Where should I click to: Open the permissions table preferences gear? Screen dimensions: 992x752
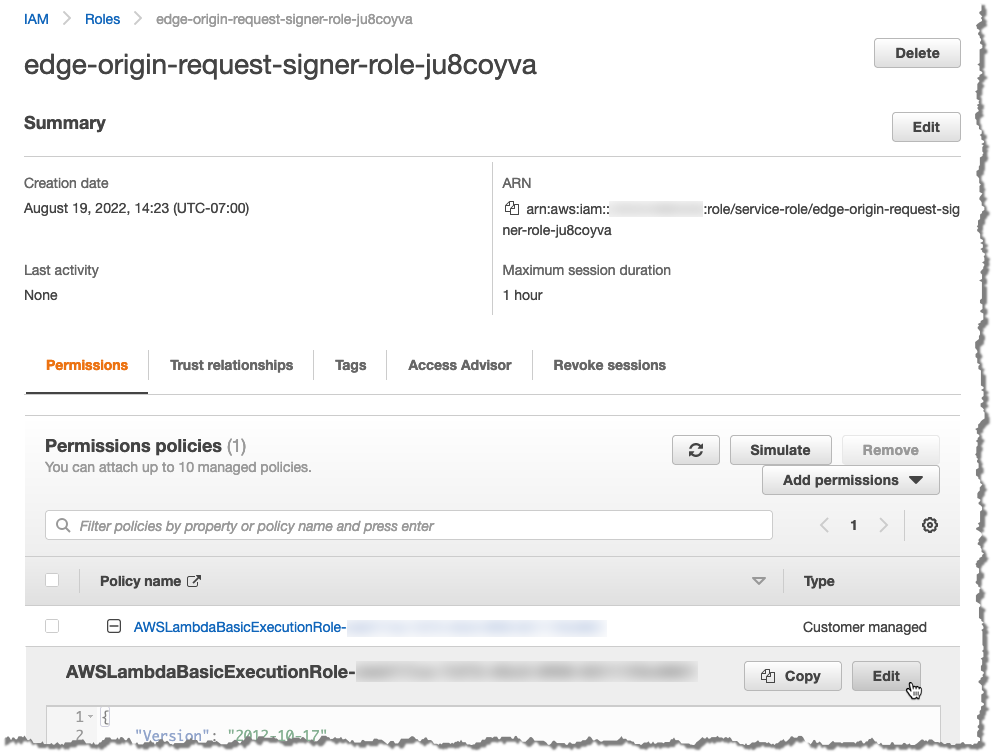click(x=929, y=524)
